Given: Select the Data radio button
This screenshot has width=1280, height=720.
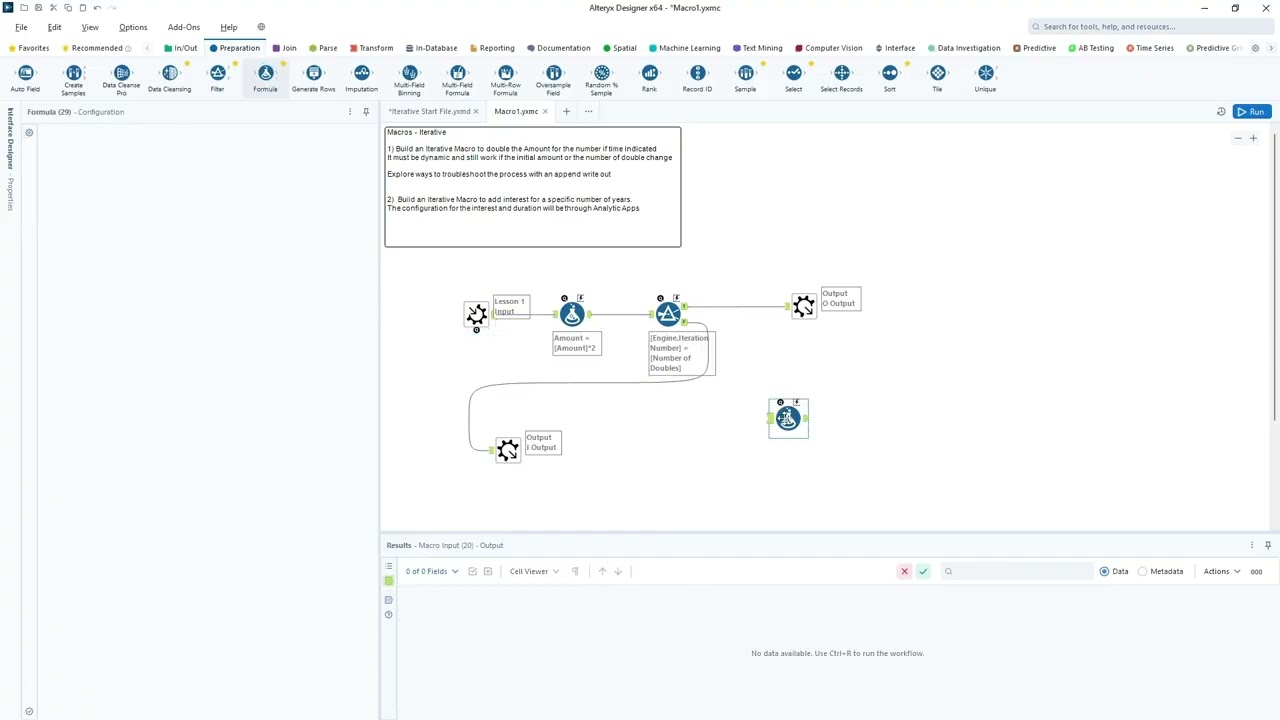Looking at the screenshot, I should (x=1104, y=571).
